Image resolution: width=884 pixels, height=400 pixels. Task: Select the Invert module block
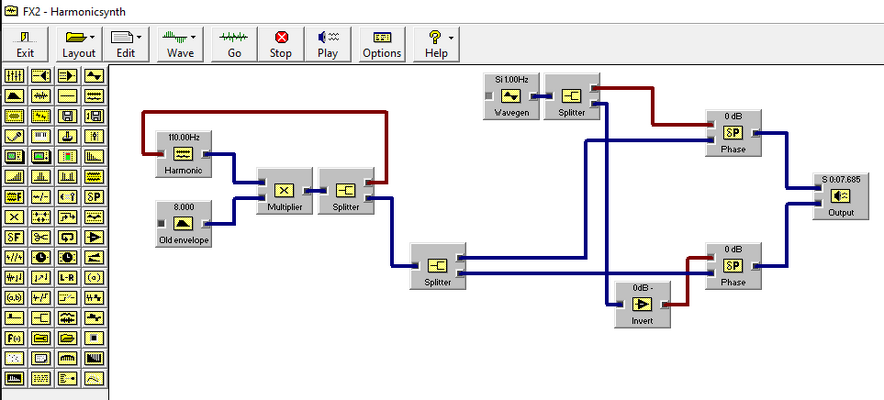(643, 305)
